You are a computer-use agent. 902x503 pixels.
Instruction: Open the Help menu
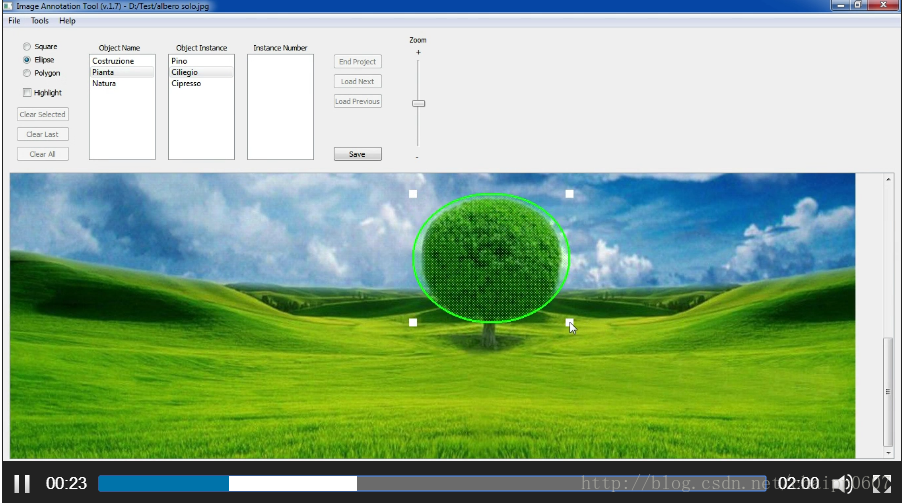pyautogui.click(x=67, y=21)
